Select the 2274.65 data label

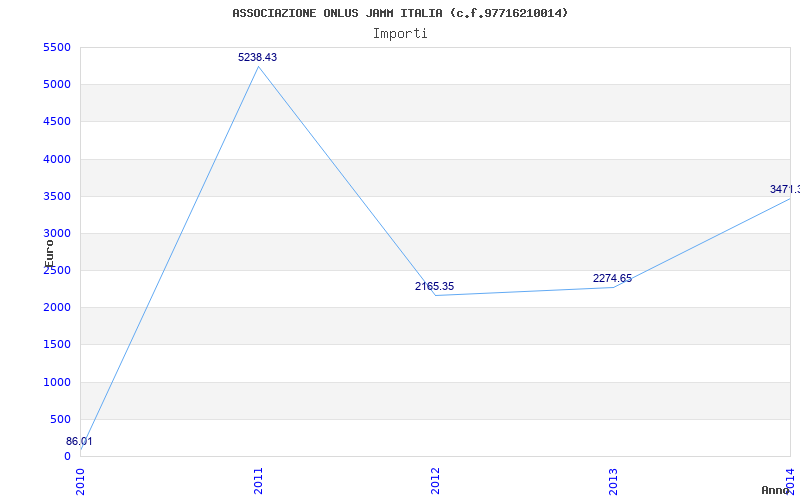click(612, 278)
